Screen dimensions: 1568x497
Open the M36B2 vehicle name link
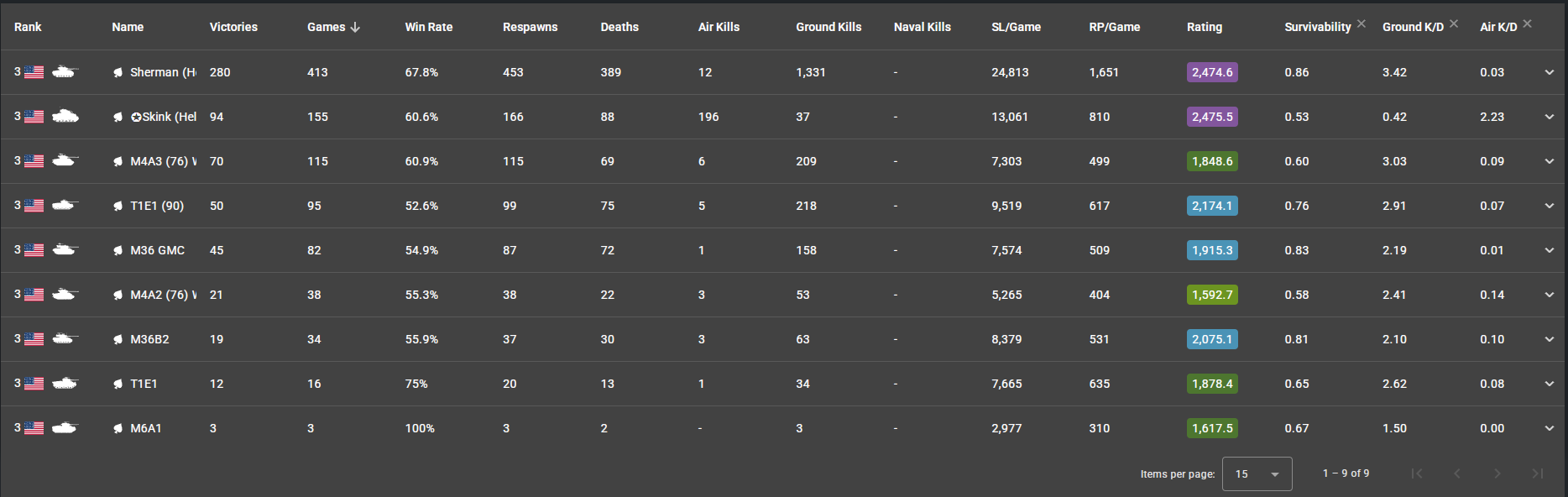click(149, 339)
